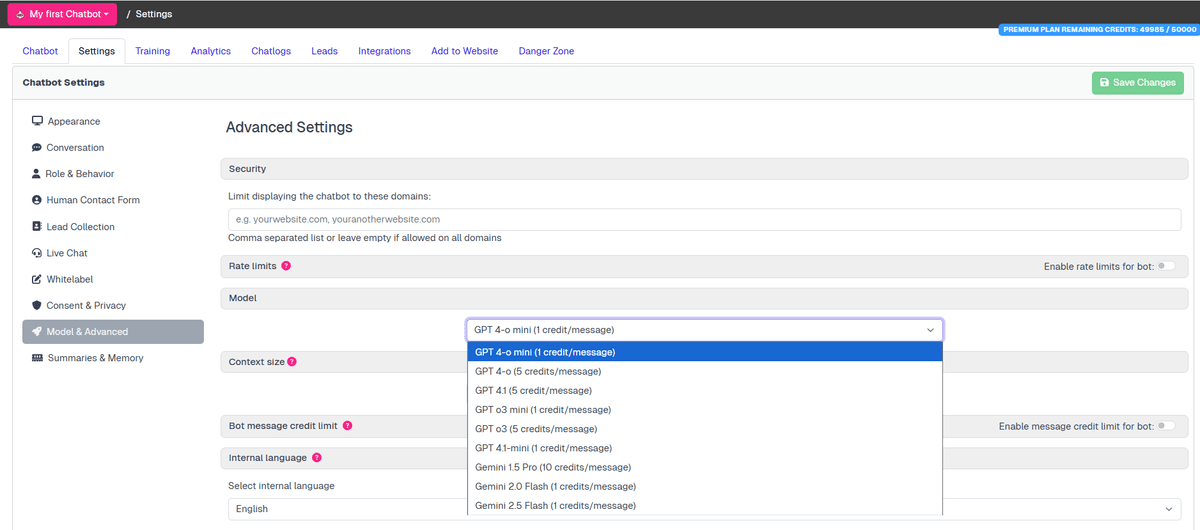
Task: Open the My first Chatbot dropdown
Action: (62, 14)
